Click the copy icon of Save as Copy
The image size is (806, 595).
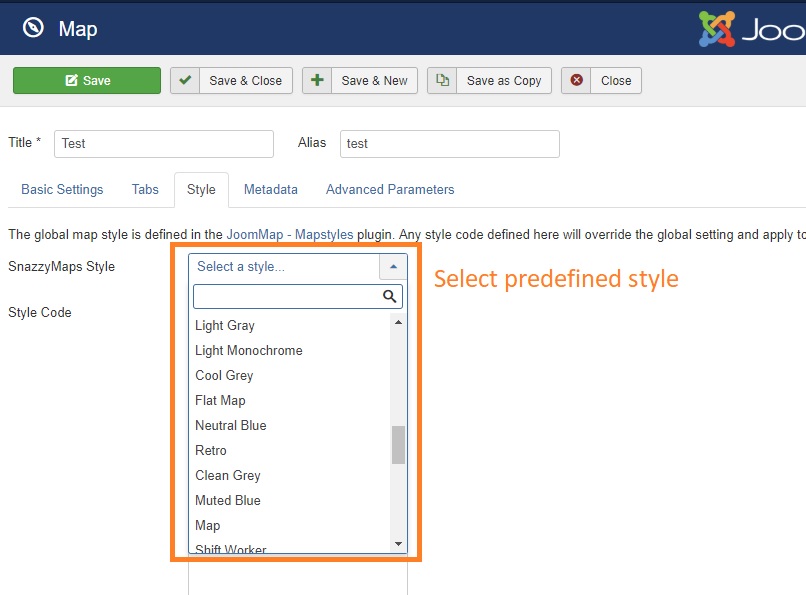pos(442,80)
